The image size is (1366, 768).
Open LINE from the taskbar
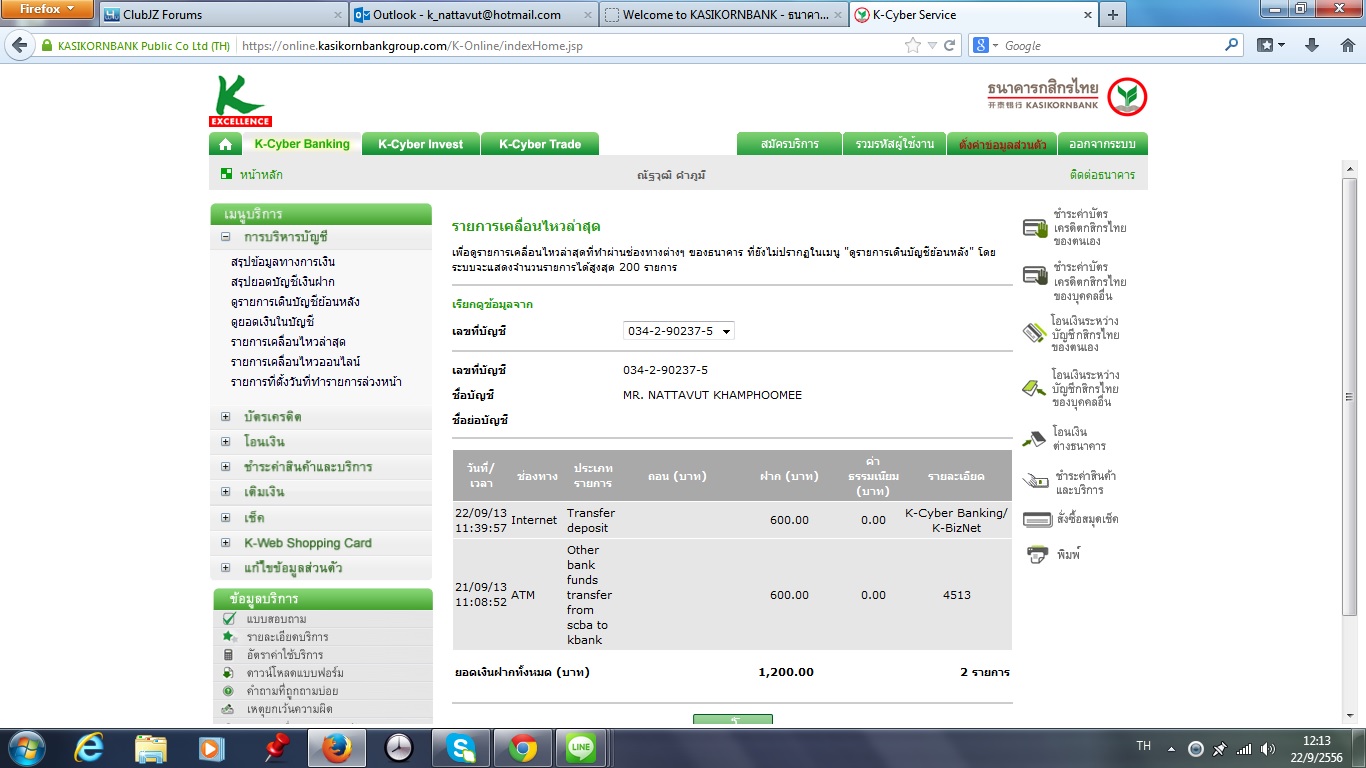click(581, 748)
